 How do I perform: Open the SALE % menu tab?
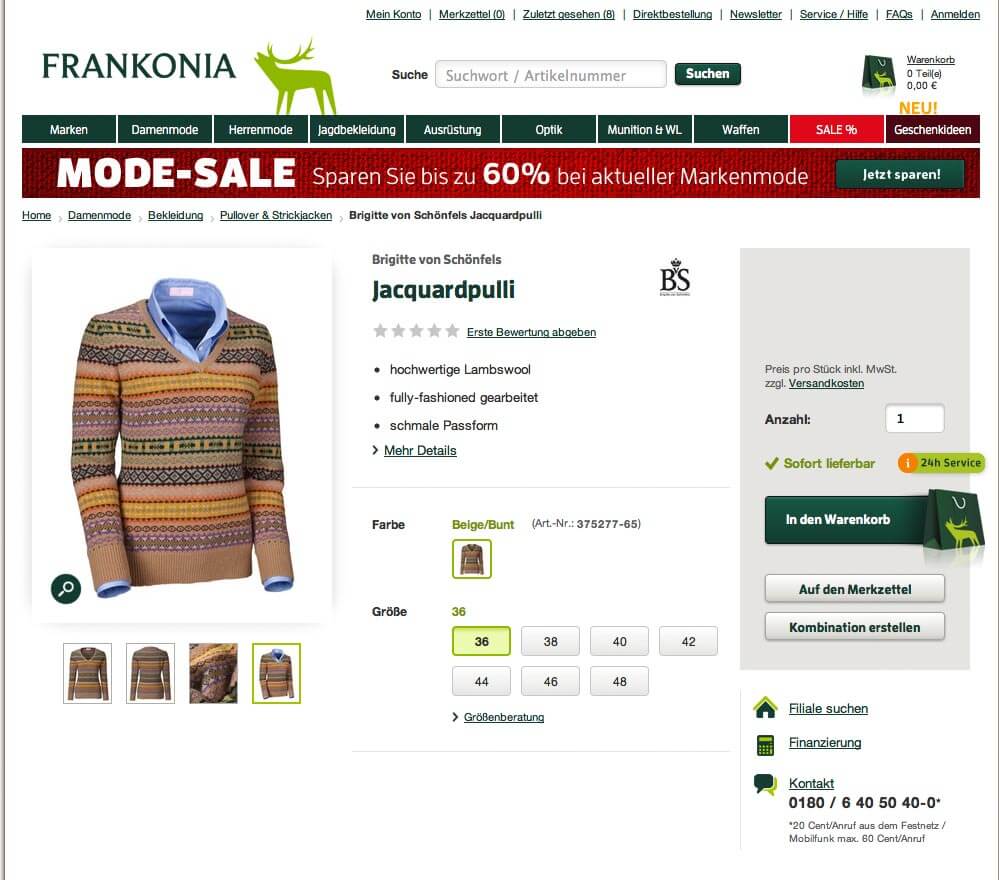point(837,129)
